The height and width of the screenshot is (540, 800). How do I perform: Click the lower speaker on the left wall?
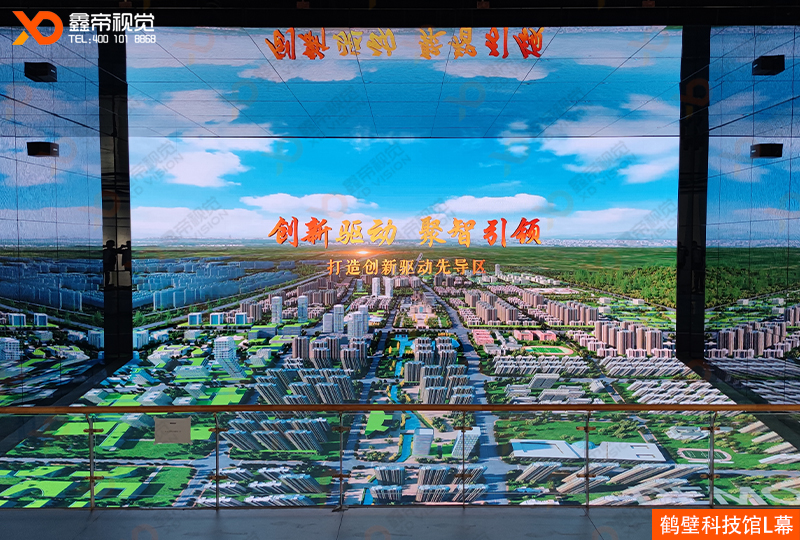(x=42, y=149)
